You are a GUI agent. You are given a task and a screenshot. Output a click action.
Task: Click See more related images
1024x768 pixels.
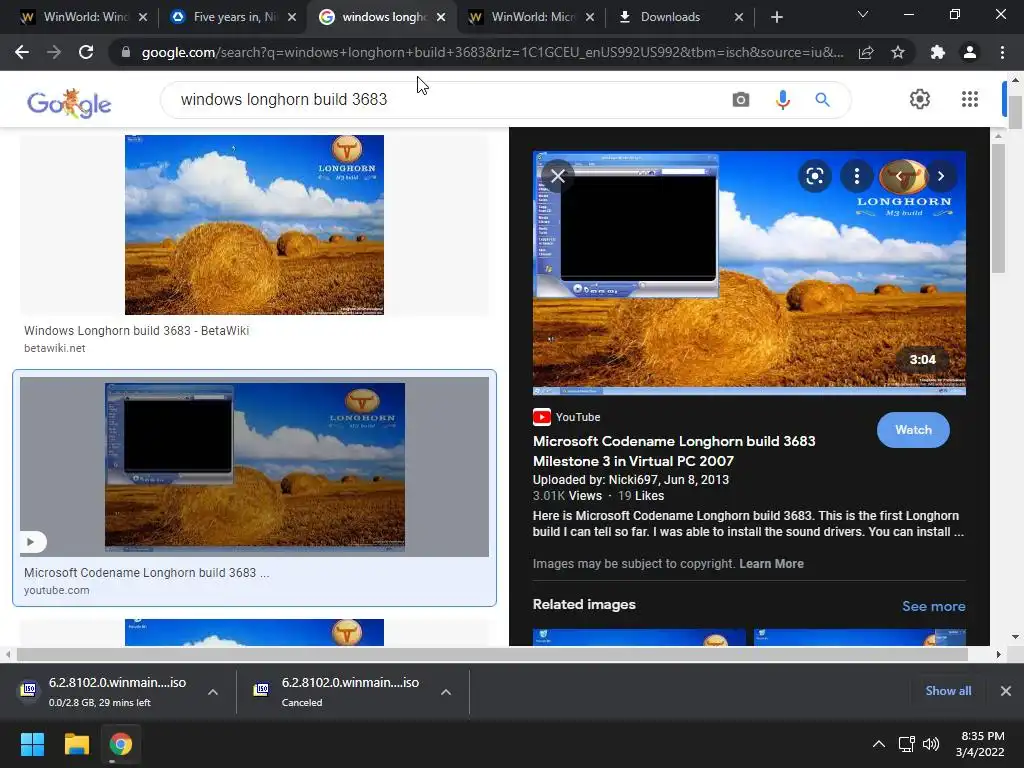coord(933,606)
